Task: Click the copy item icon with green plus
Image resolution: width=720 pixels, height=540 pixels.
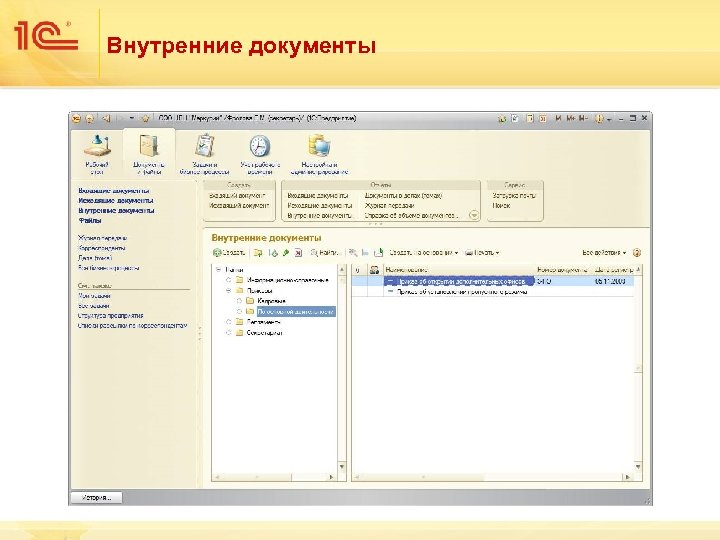Action: coord(274,253)
